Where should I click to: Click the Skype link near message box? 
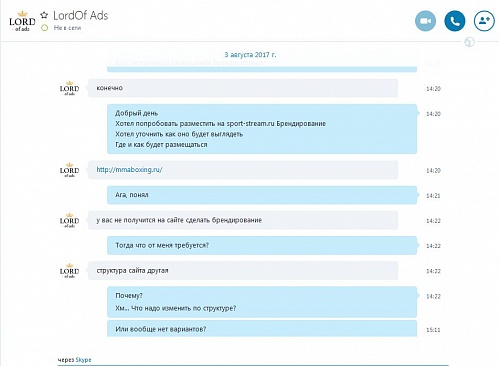pos(83,360)
